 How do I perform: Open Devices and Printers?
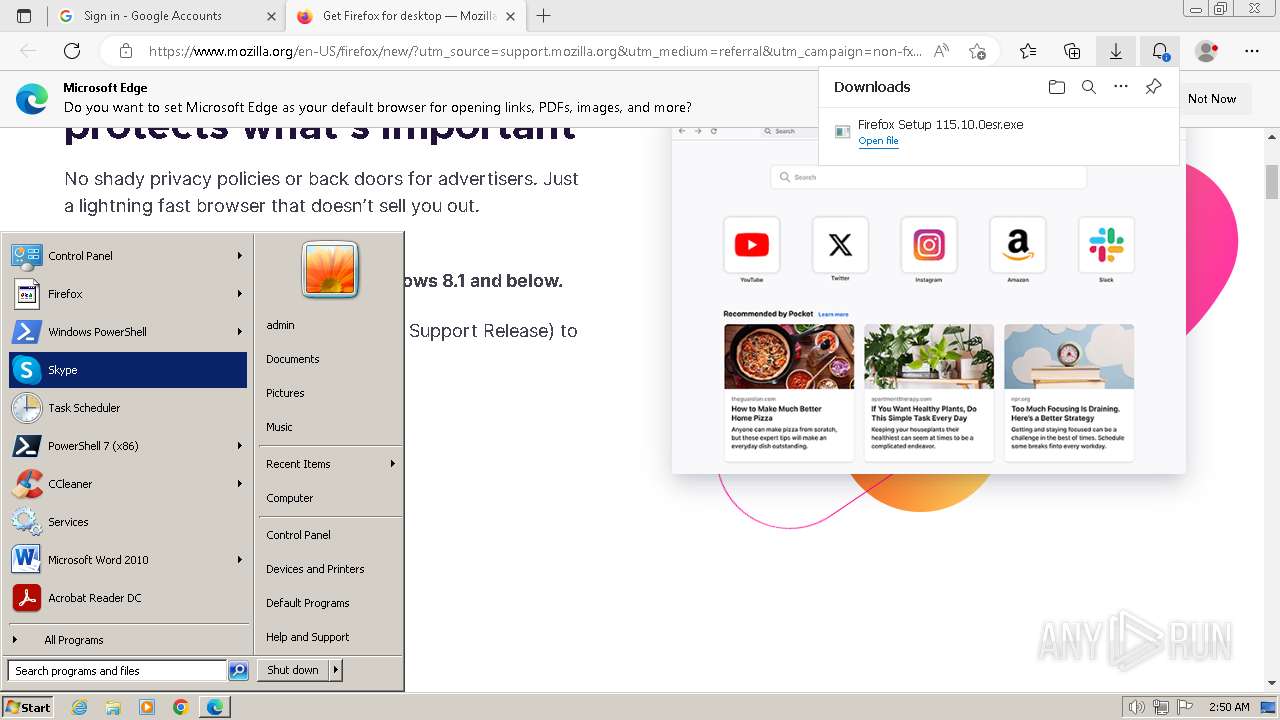315,569
